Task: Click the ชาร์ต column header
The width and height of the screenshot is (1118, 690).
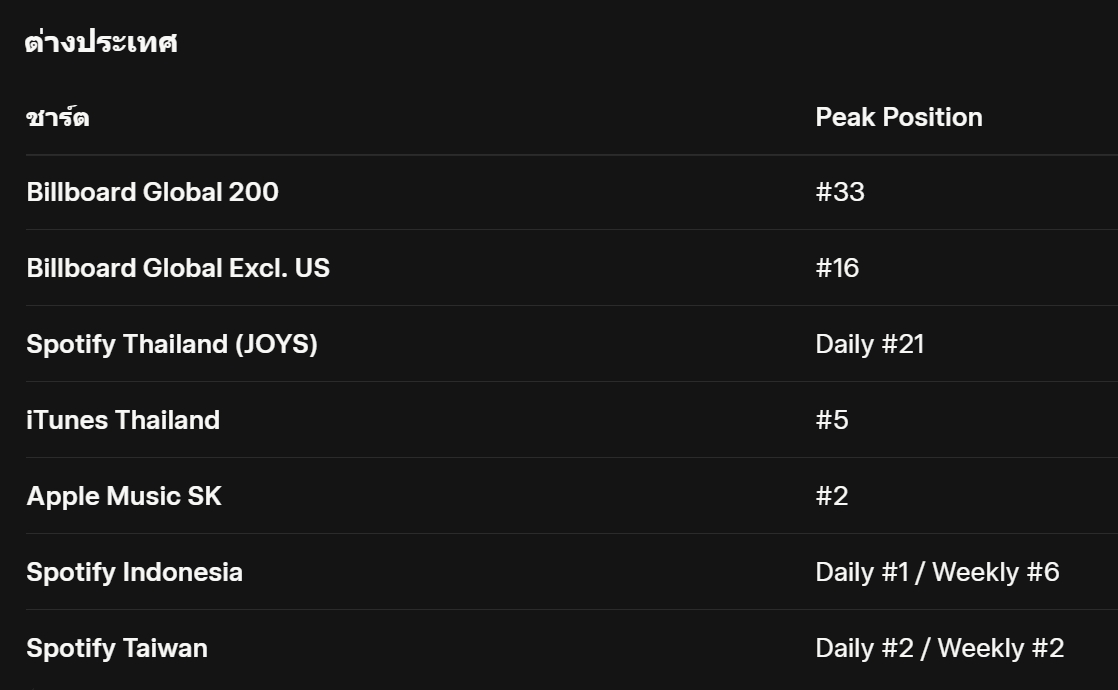Action: (x=58, y=118)
